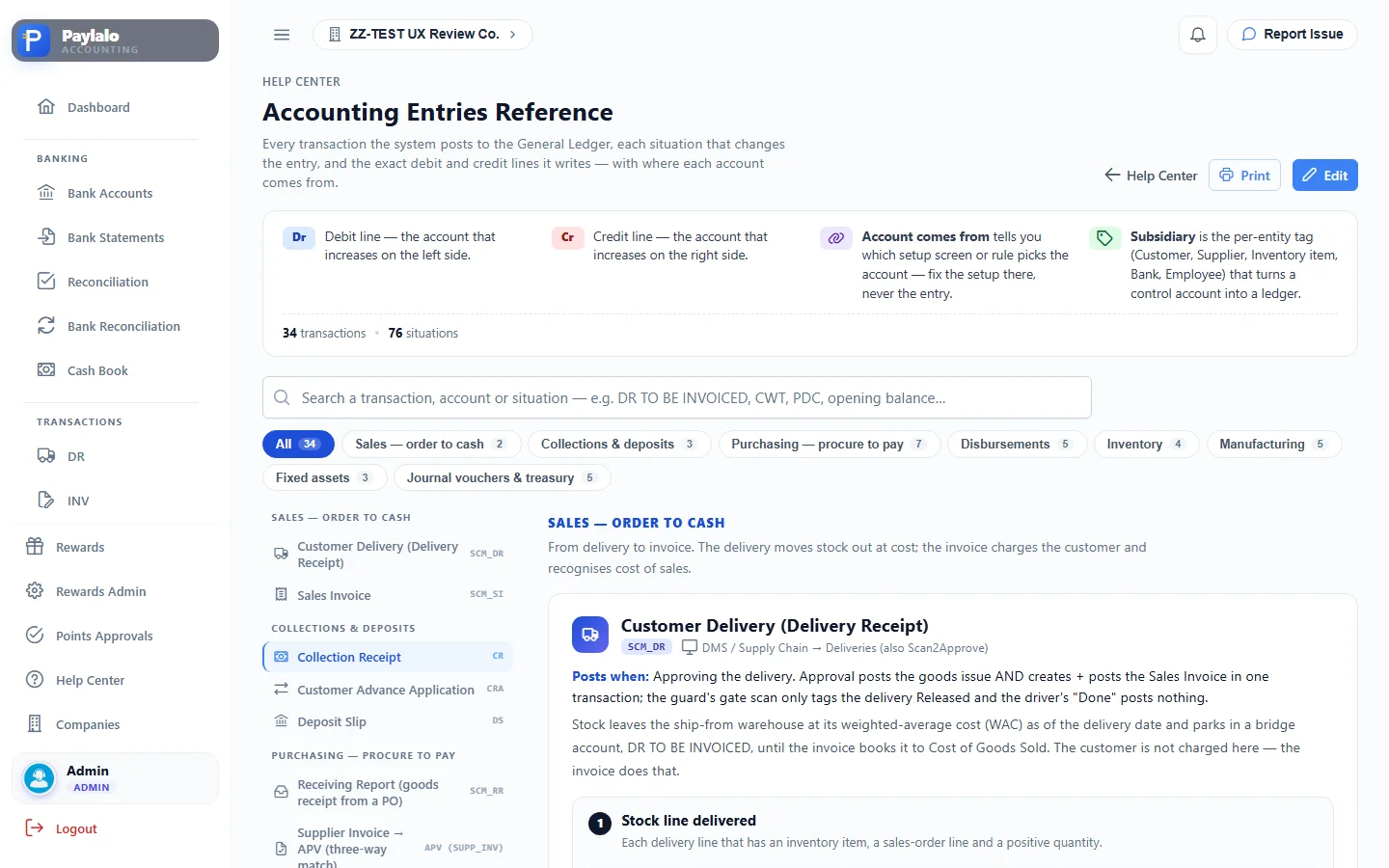Select Customer Delivery (Delivery Receipt) list entry

388,555
